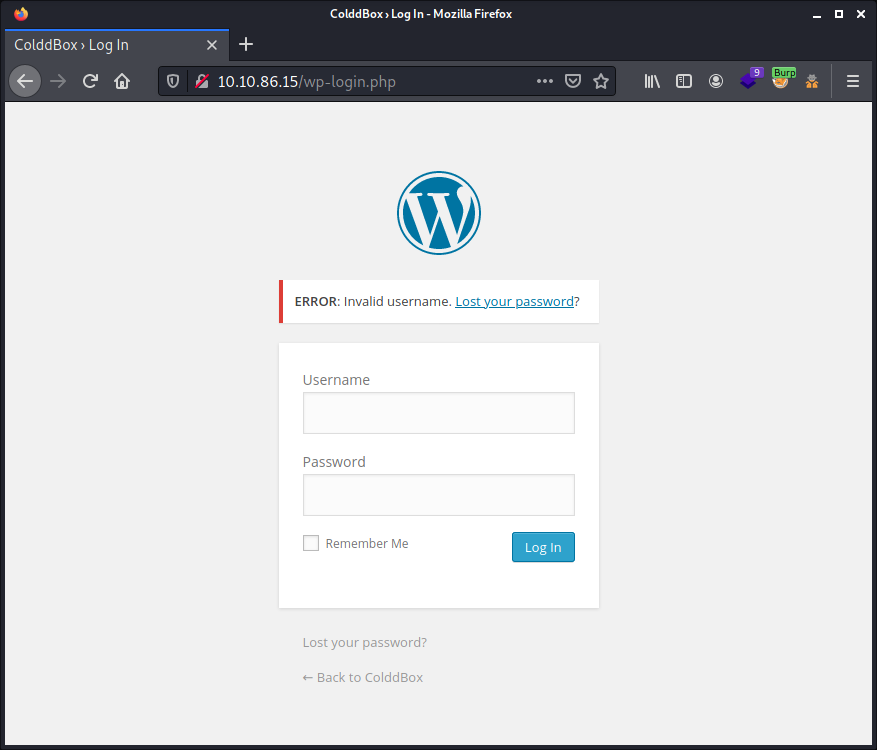Image resolution: width=877 pixels, height=750 pixels.
Task: Minimize the Firefox window
Action: [817, 15]
